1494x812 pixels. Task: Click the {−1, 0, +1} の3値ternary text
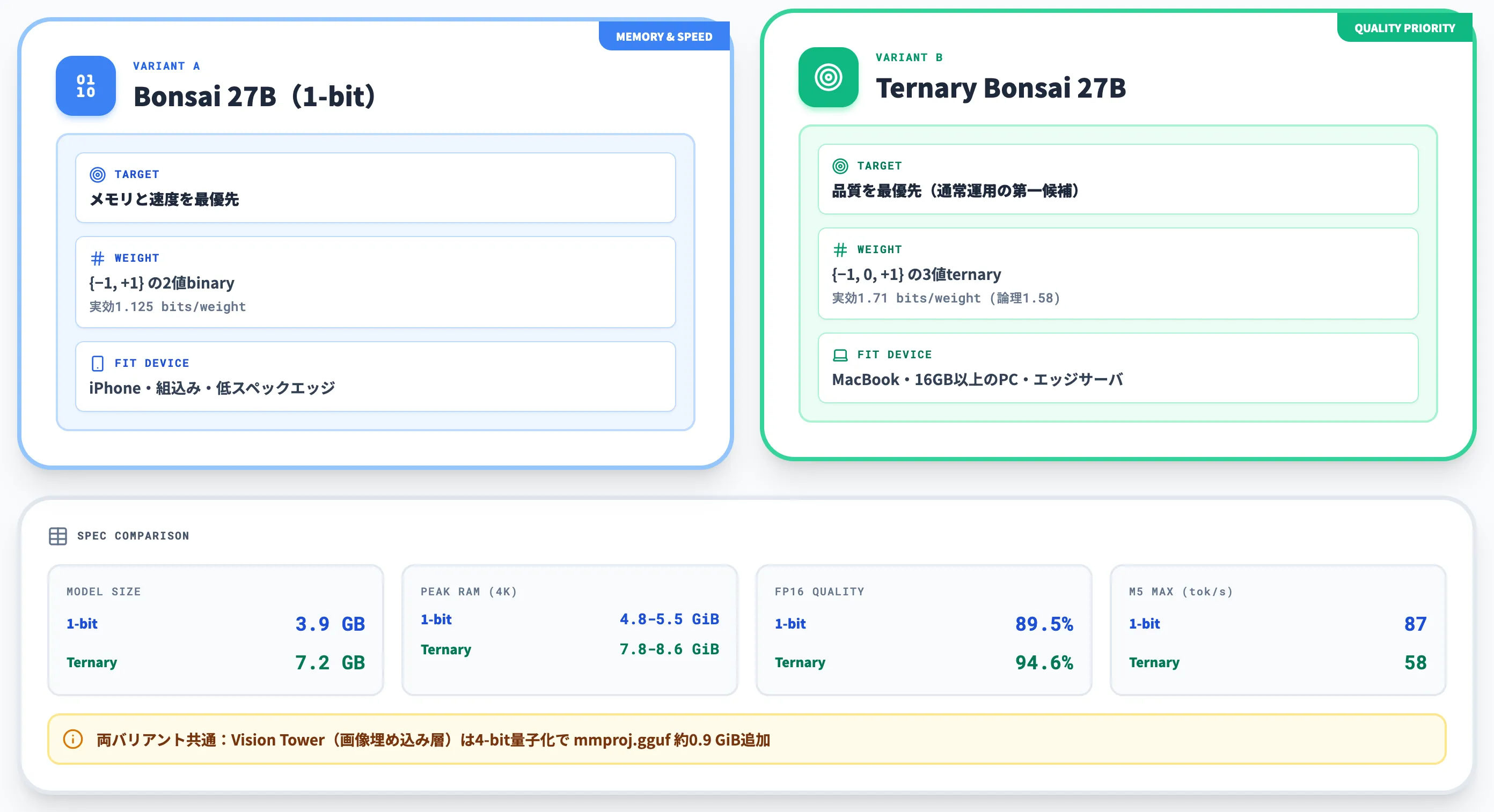click(x=917, y=274)
